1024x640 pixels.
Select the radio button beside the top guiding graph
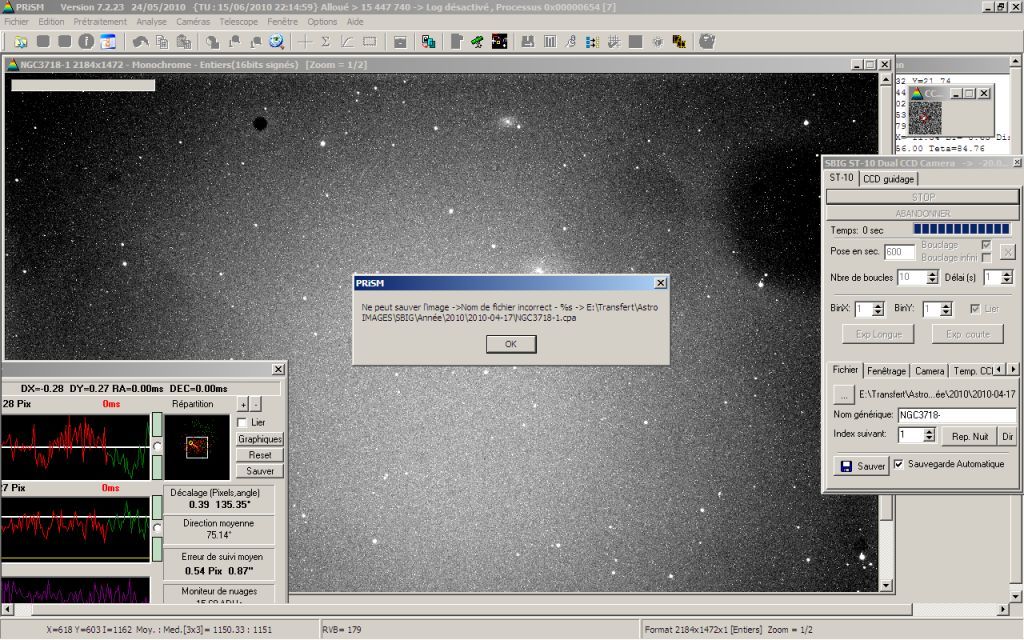click(x=156, y=446)
